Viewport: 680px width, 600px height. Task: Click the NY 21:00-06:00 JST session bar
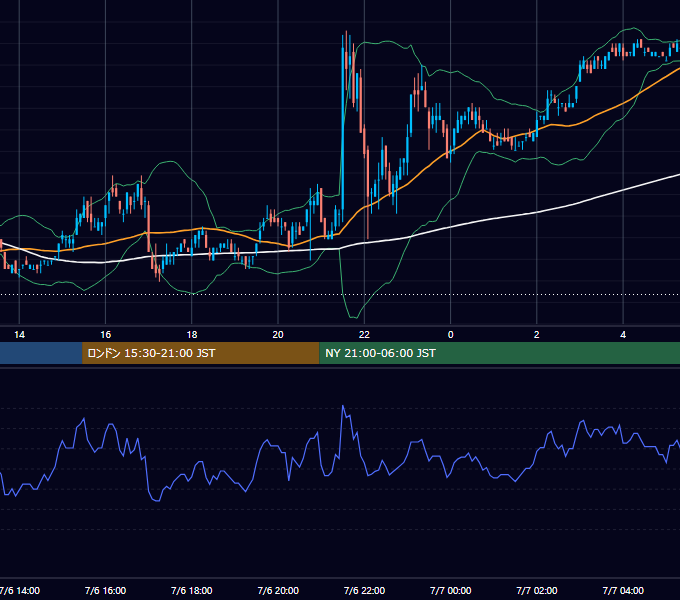tap(500, 353)
